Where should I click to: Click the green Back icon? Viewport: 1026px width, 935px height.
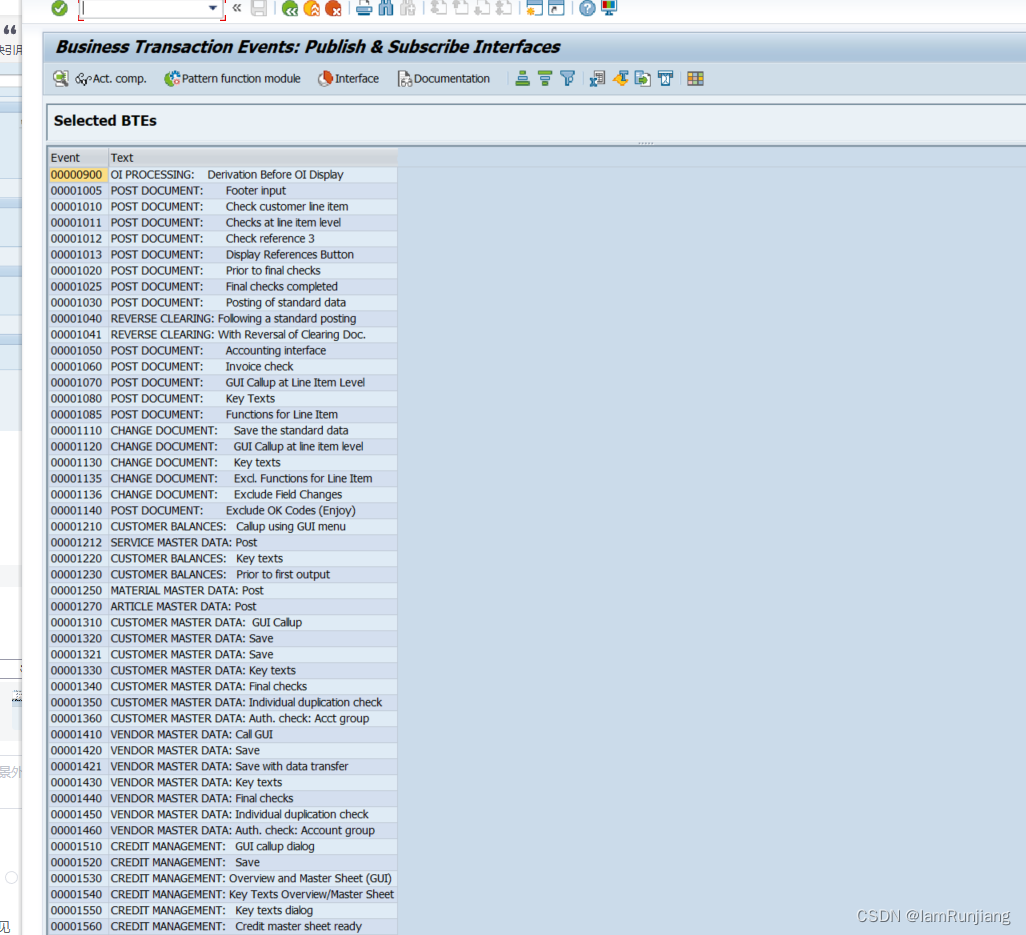pyautogui.click(x=290, y=8)
